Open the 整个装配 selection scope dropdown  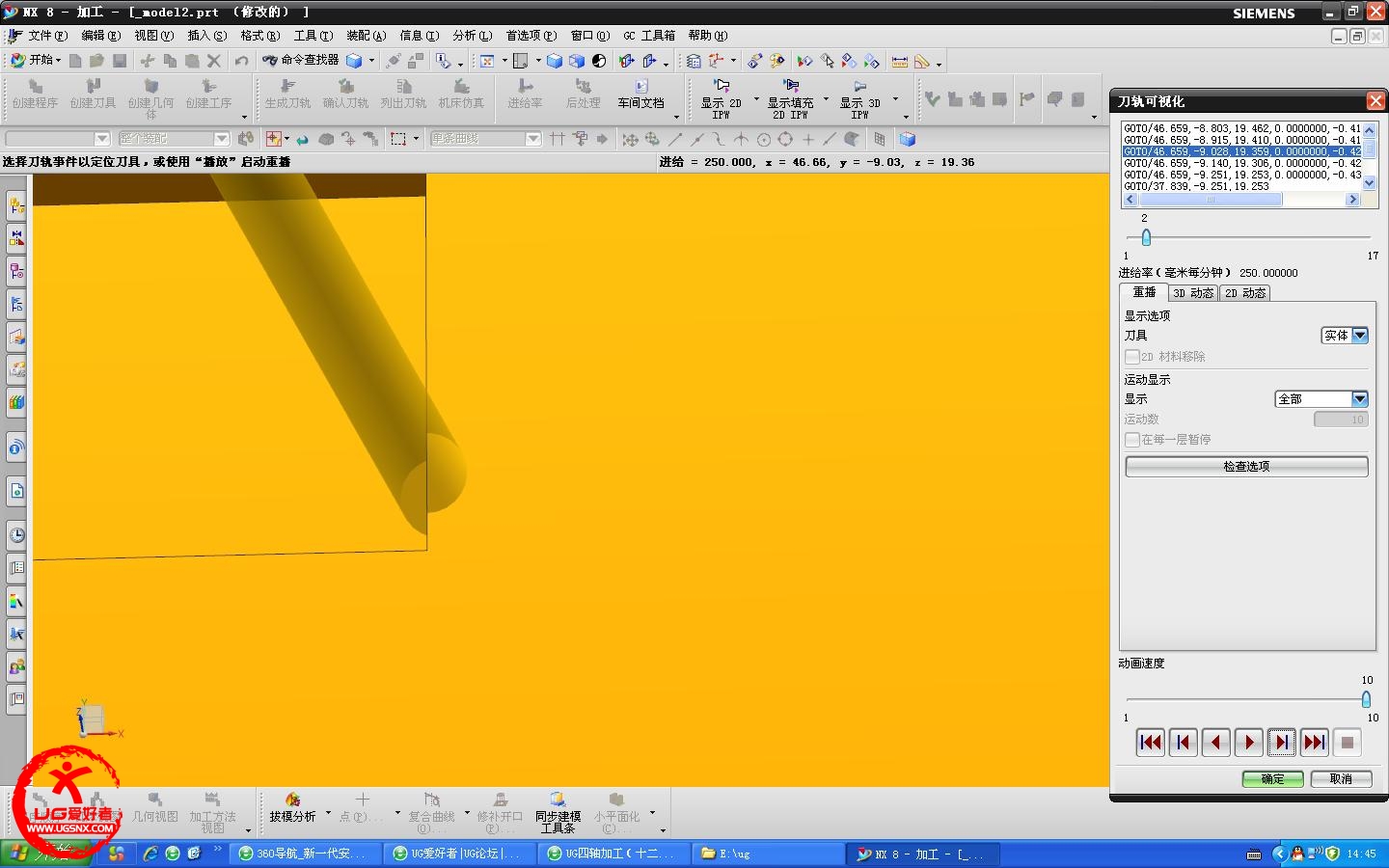point(174,139)
